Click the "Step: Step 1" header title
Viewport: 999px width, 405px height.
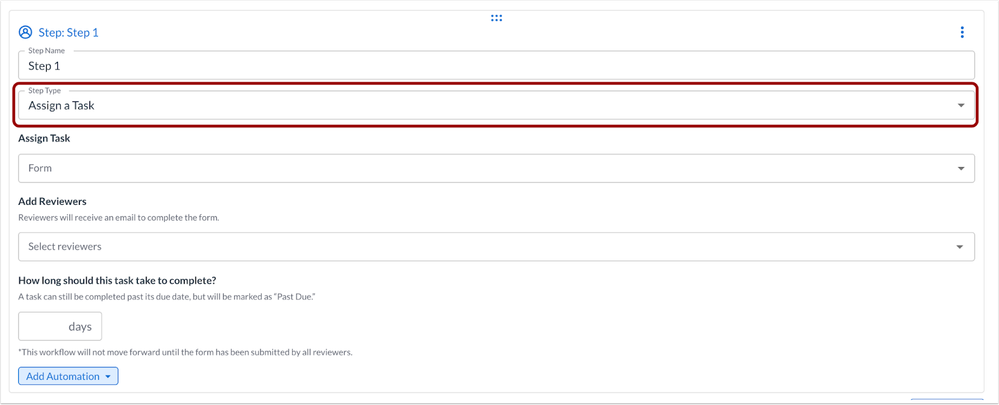coord(68,33)
